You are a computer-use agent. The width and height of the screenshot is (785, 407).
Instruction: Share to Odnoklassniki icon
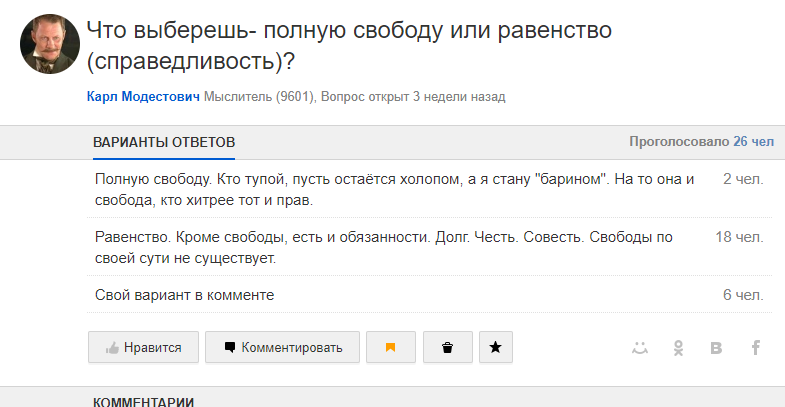678,347
